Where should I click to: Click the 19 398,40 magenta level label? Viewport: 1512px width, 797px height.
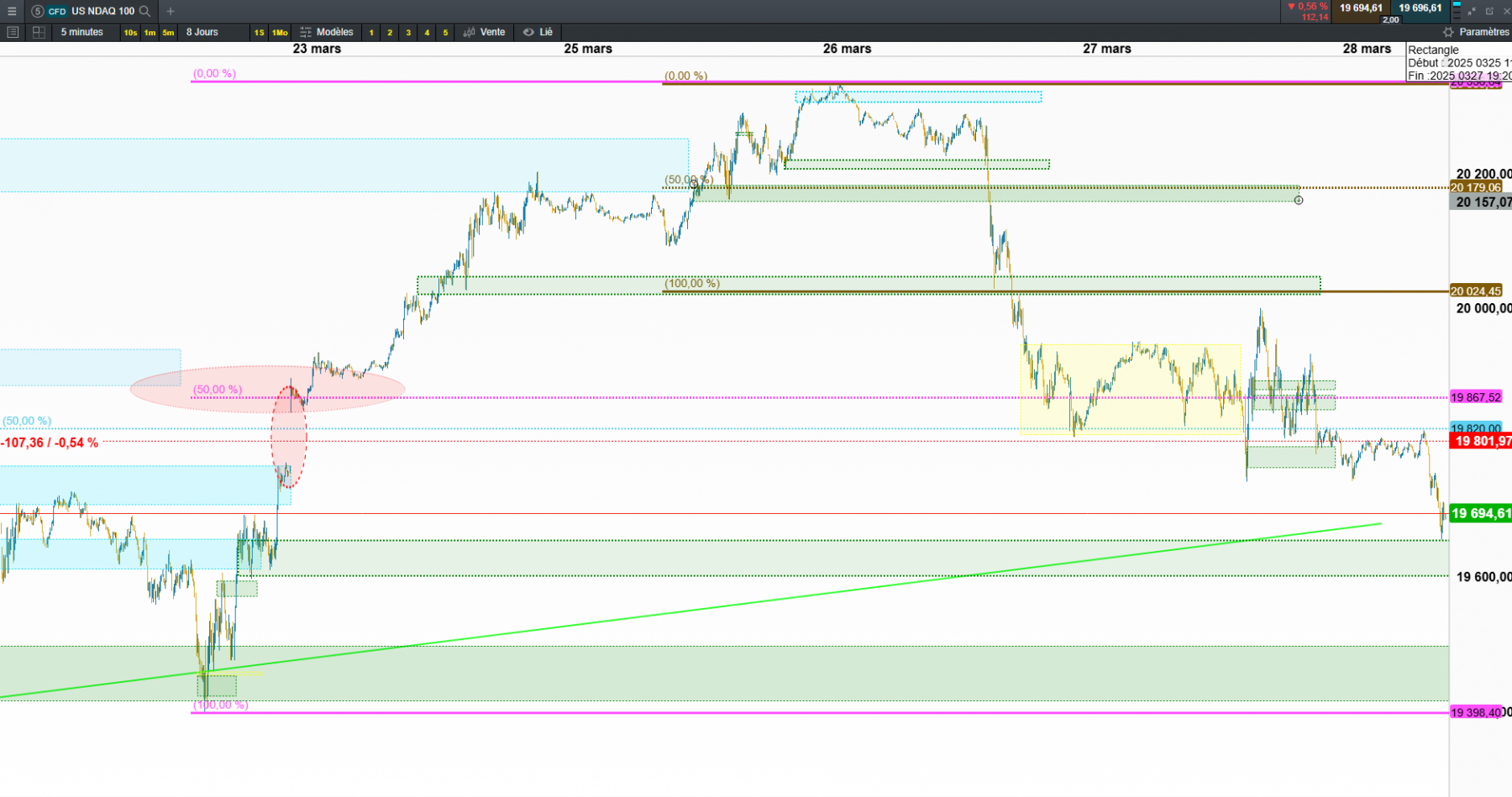click(1476, 712)
